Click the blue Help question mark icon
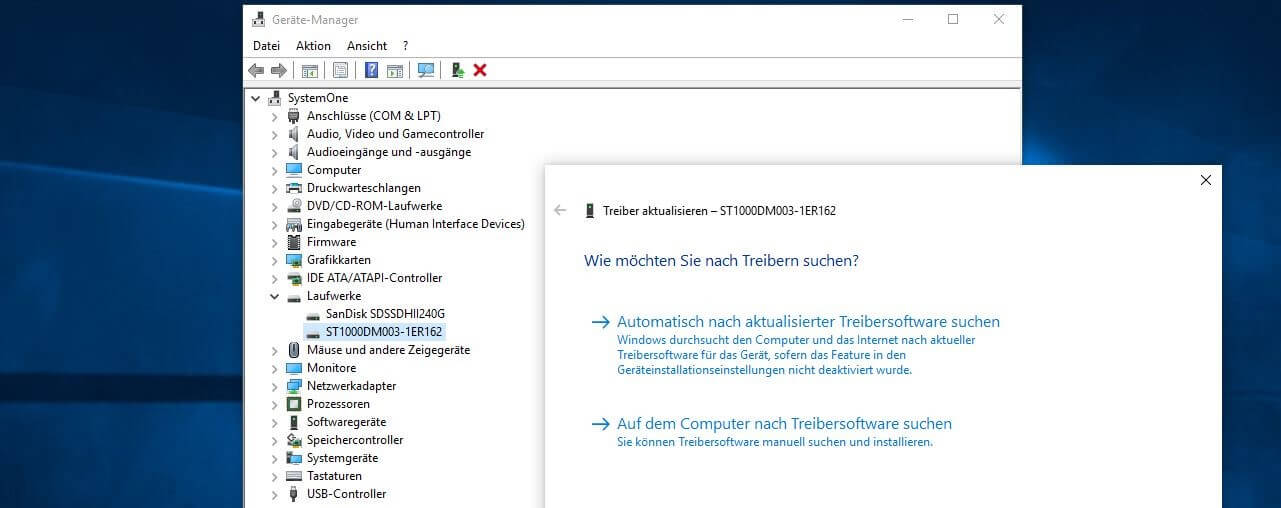Viewport: 1281px width, 508px height. 371,70
